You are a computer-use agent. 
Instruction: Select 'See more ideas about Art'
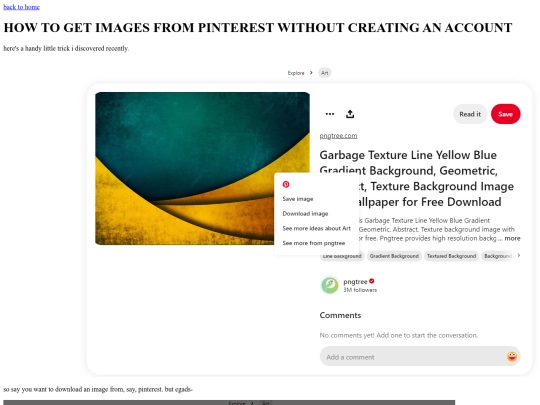tap(316, 228)
